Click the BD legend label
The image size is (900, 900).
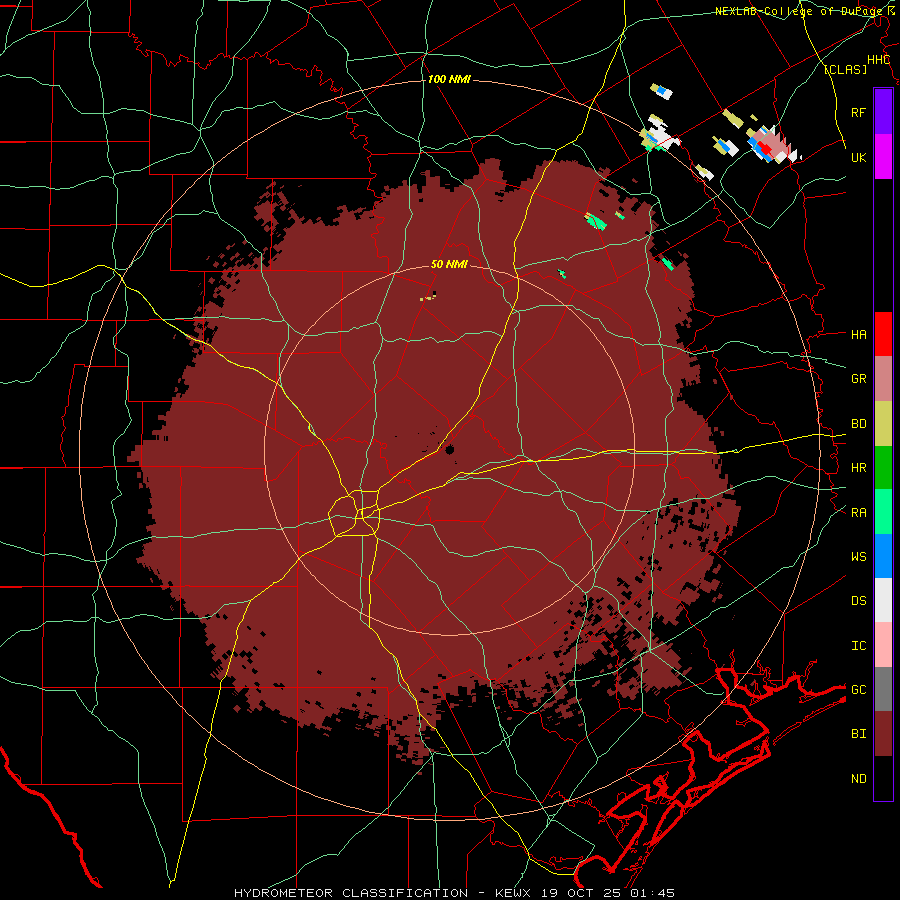(x=858, y=423)
